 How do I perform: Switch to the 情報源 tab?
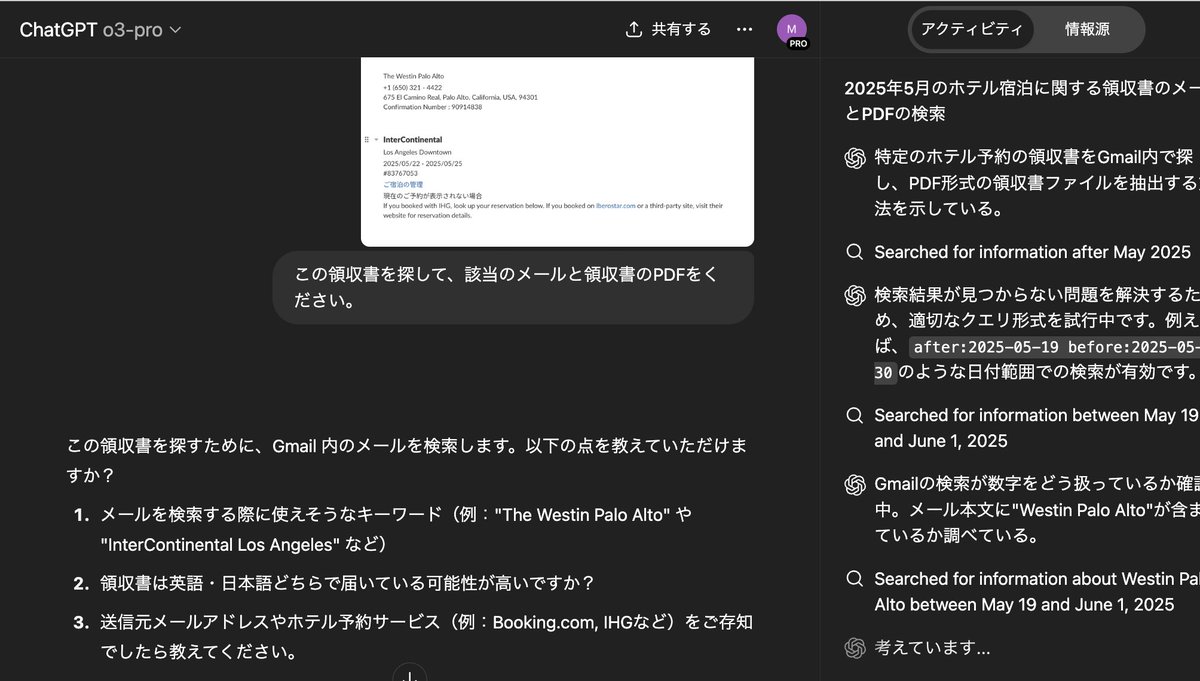(1087, 29)
